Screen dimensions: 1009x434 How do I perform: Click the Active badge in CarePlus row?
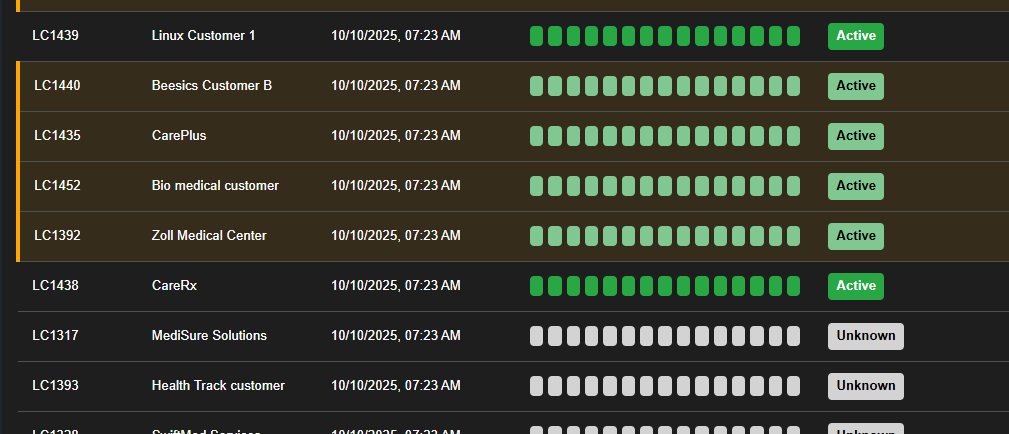coord(855,136)
